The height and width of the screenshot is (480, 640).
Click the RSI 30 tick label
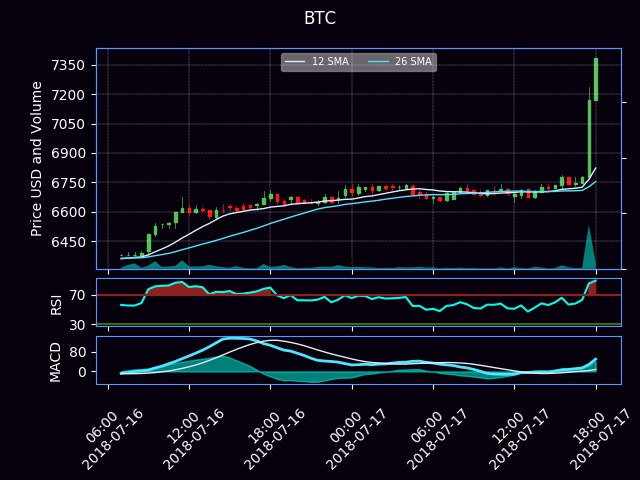coord(77,325)
